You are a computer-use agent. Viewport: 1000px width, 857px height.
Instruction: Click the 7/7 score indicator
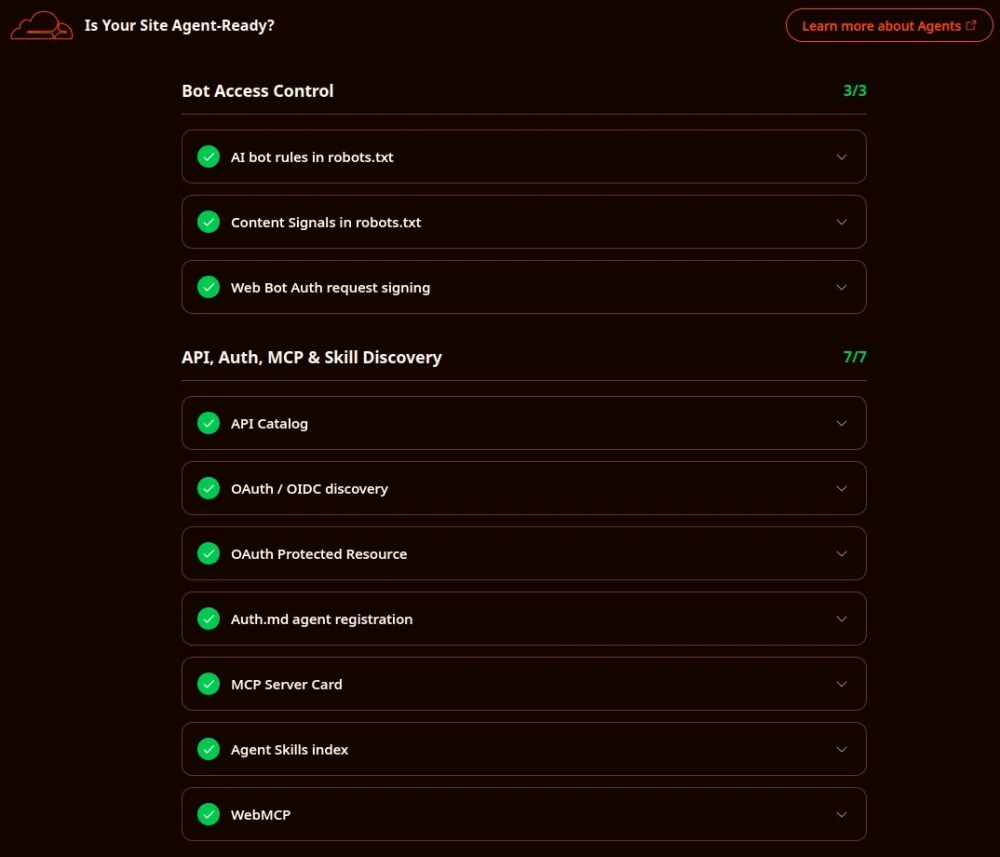(x=855, y=357)
